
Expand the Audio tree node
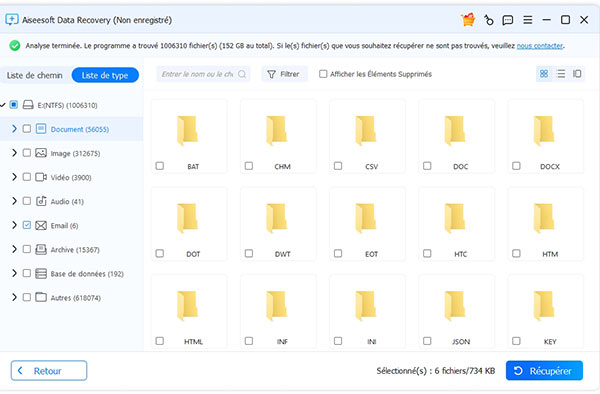point(14,201)
